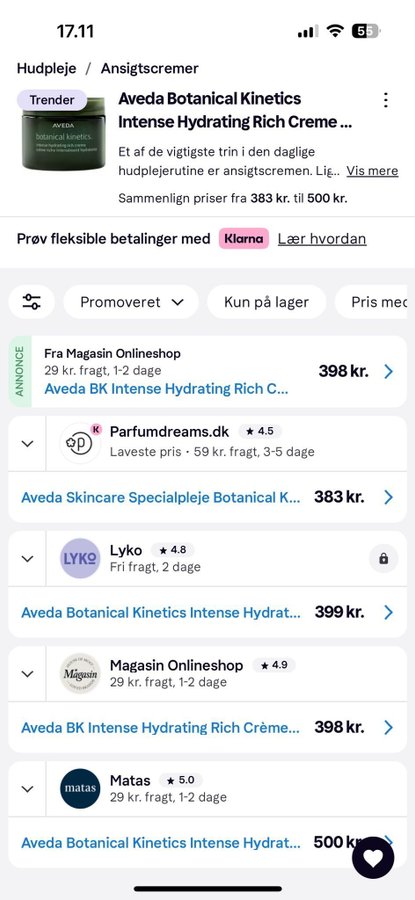
Task: Expand the Lyko offer details
Action: point(27,559)
